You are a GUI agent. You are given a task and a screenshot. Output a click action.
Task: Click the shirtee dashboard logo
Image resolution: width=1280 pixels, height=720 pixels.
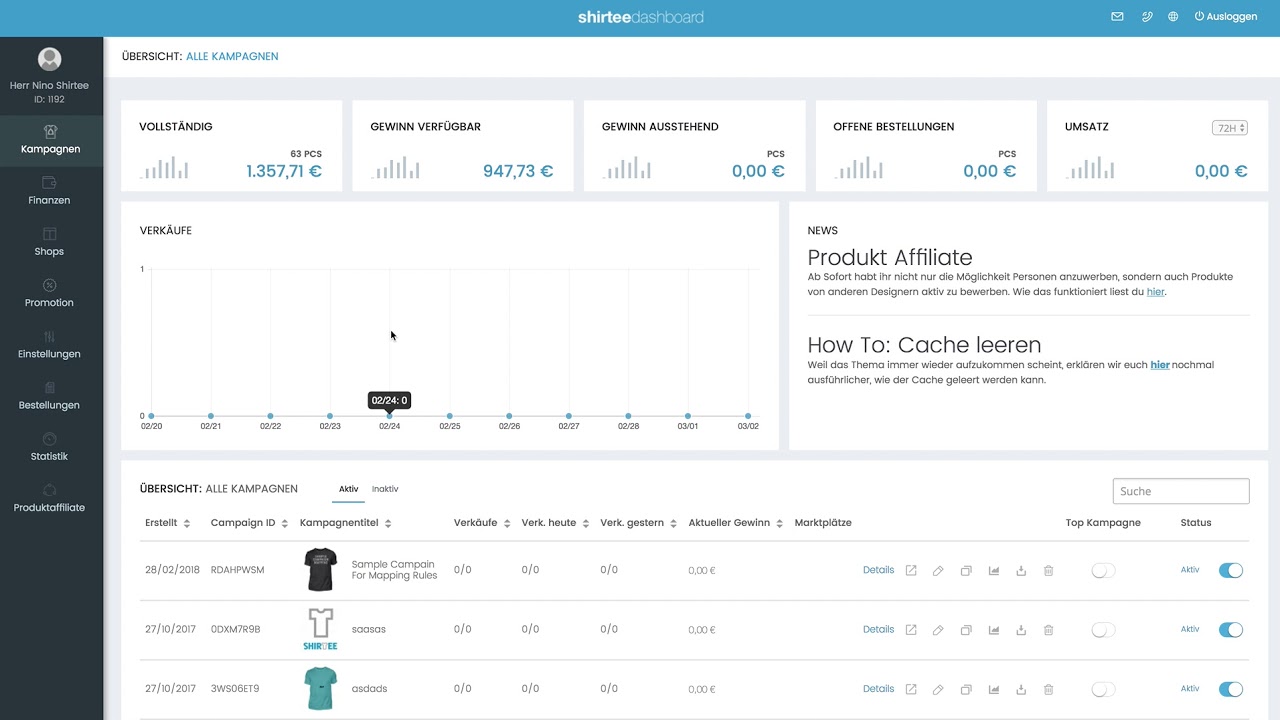coord(640,17)
